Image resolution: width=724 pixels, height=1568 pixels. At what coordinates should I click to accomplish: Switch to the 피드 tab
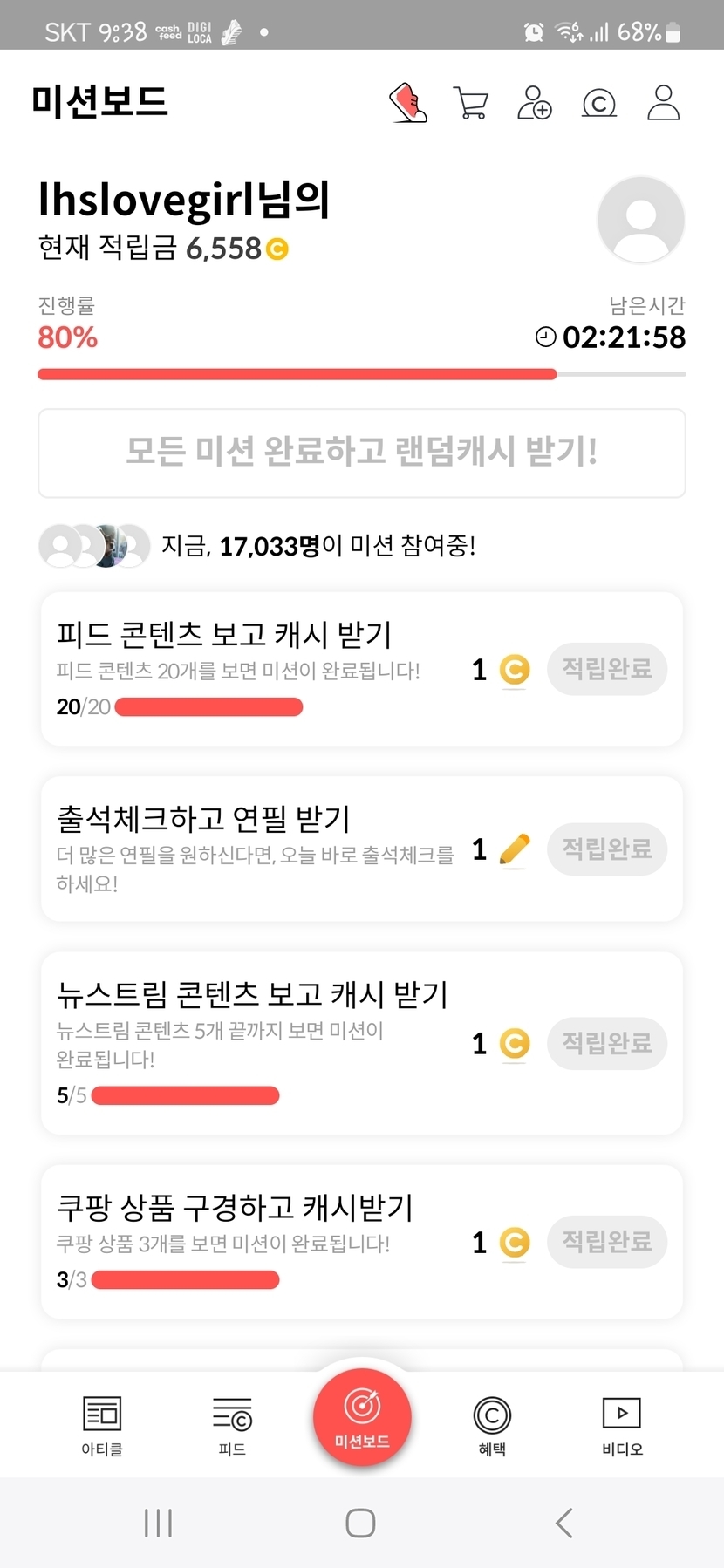(232, 1424)
